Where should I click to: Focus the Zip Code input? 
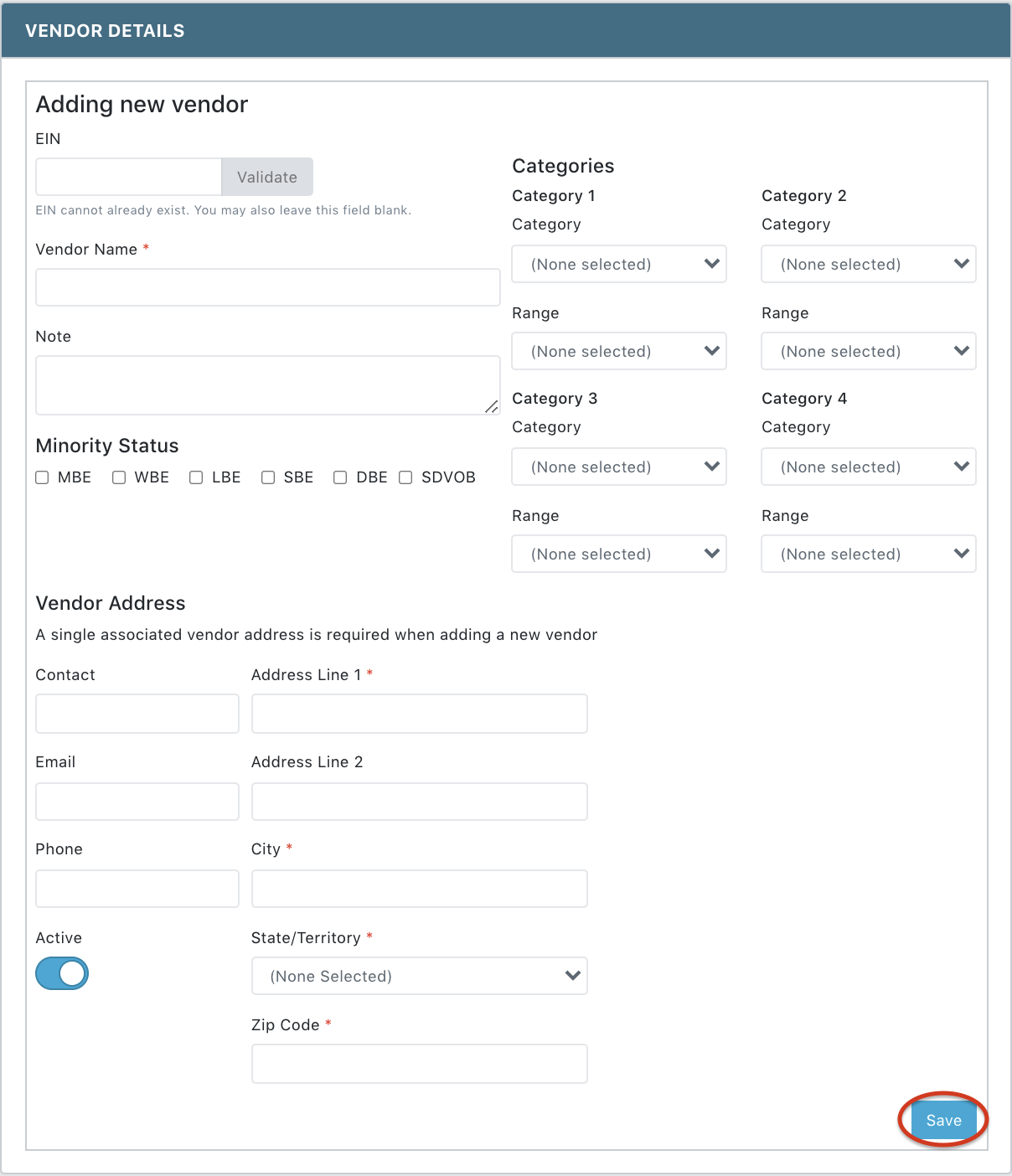pos(419,1064)
